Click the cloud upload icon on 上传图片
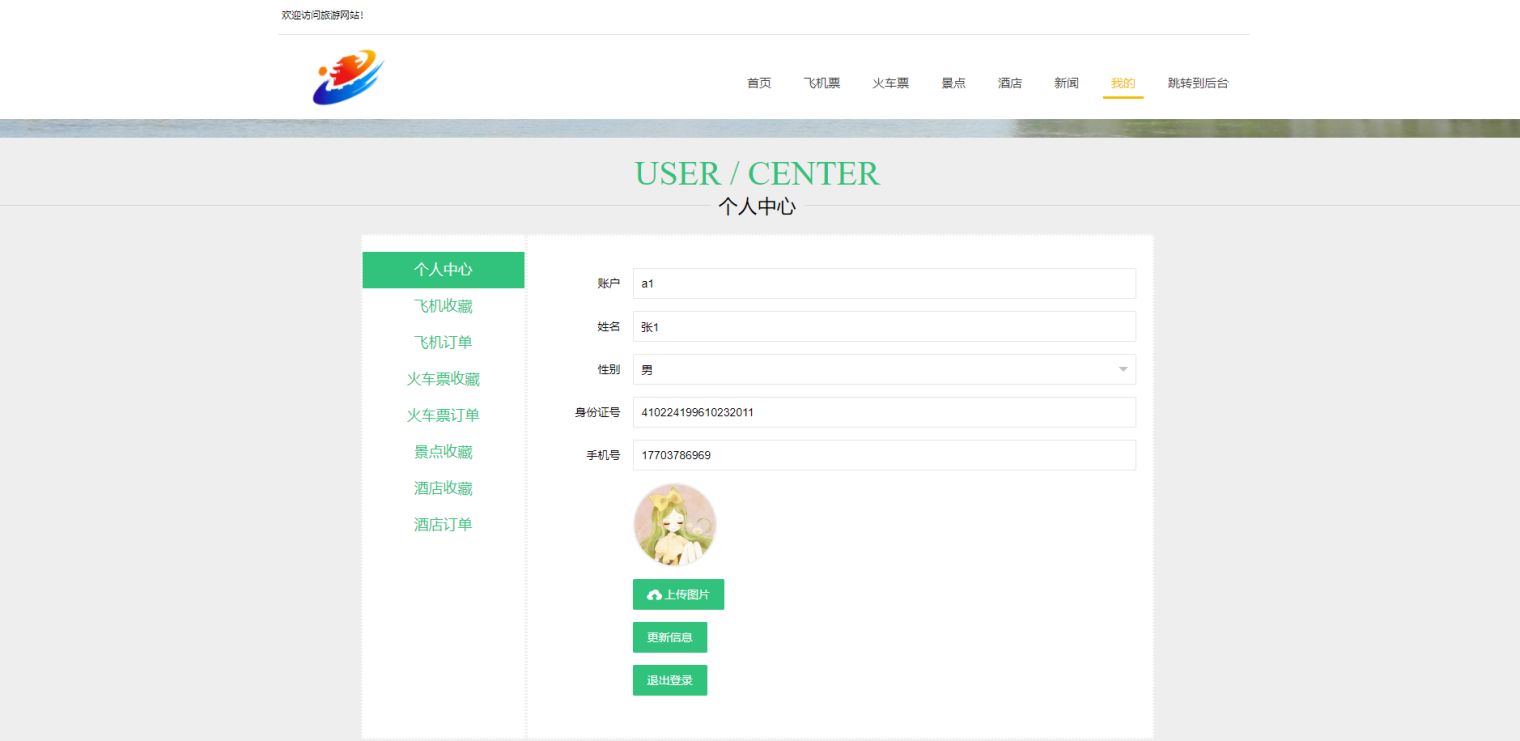The image size is (1520, 741). click(655, 595)
